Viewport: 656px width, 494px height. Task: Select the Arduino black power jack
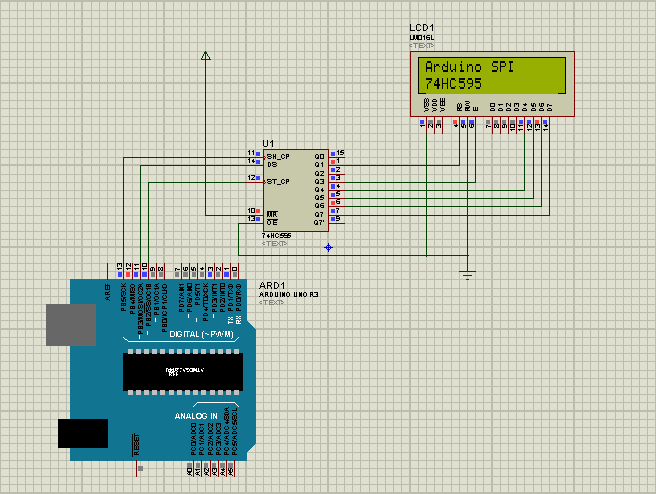pyautogui.click(x=83, y=433)
